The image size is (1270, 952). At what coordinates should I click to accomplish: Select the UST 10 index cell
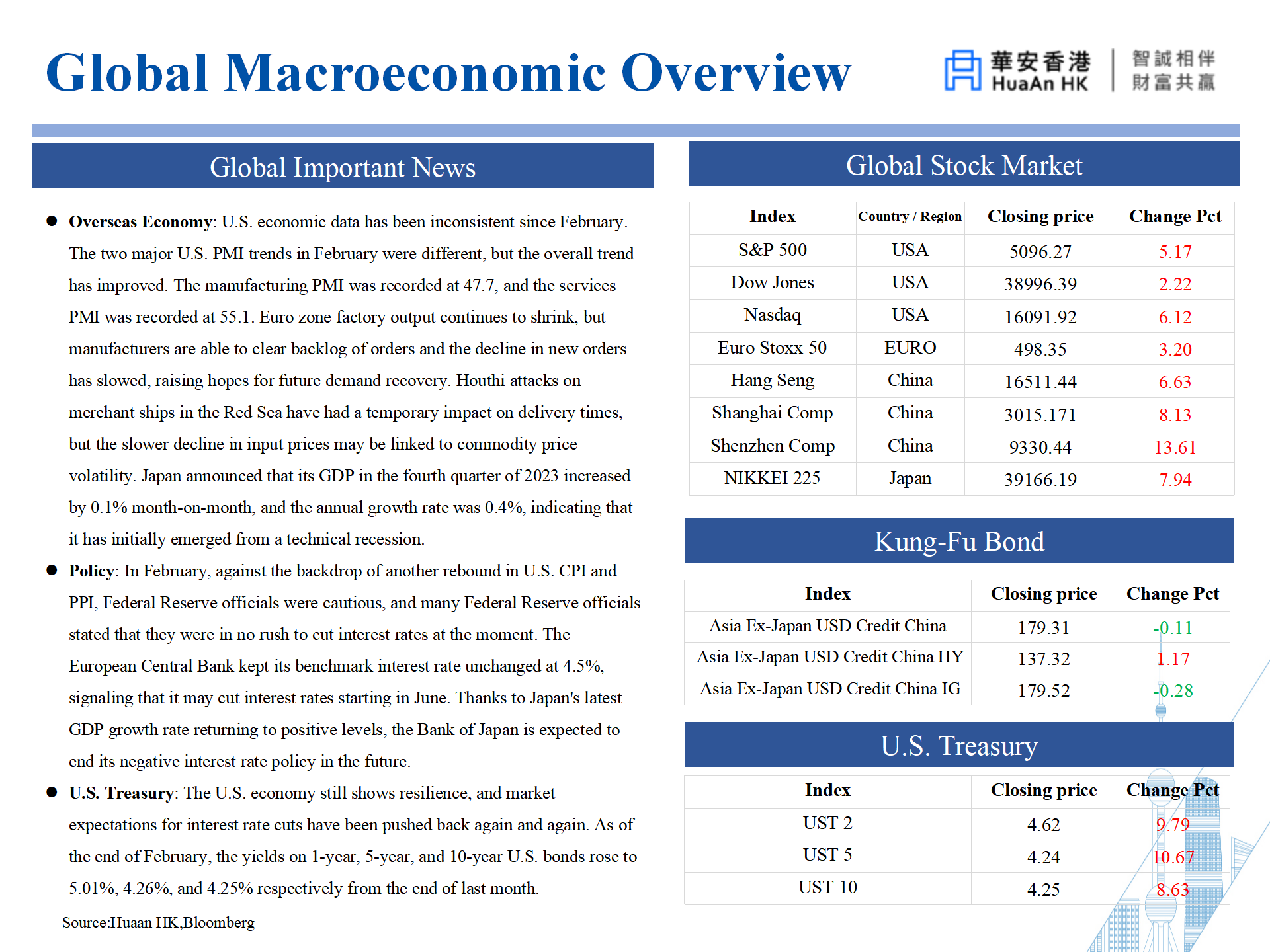(827, 887)
